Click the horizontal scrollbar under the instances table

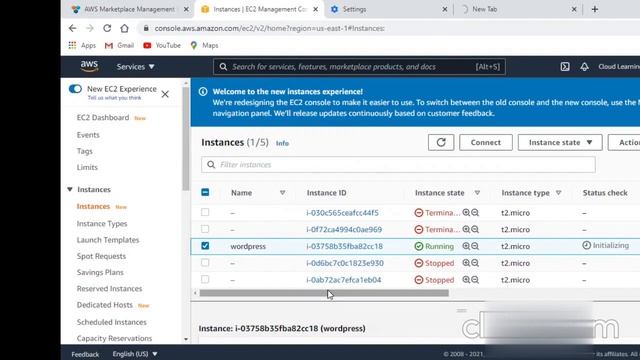pos(324,293)
